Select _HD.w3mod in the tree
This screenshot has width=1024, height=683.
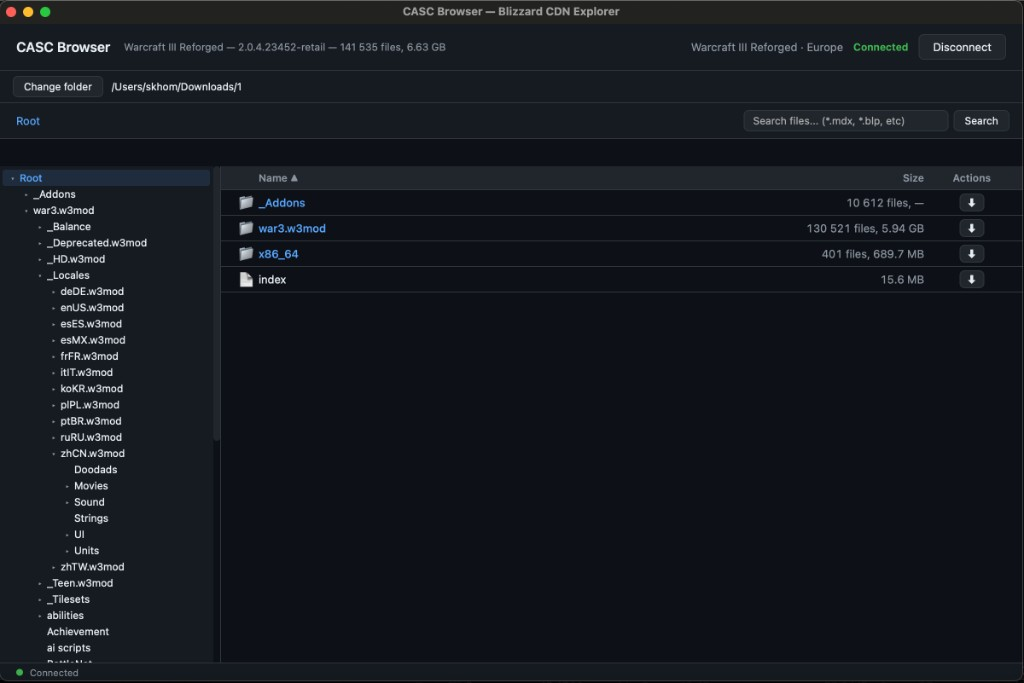click(76, 259)
